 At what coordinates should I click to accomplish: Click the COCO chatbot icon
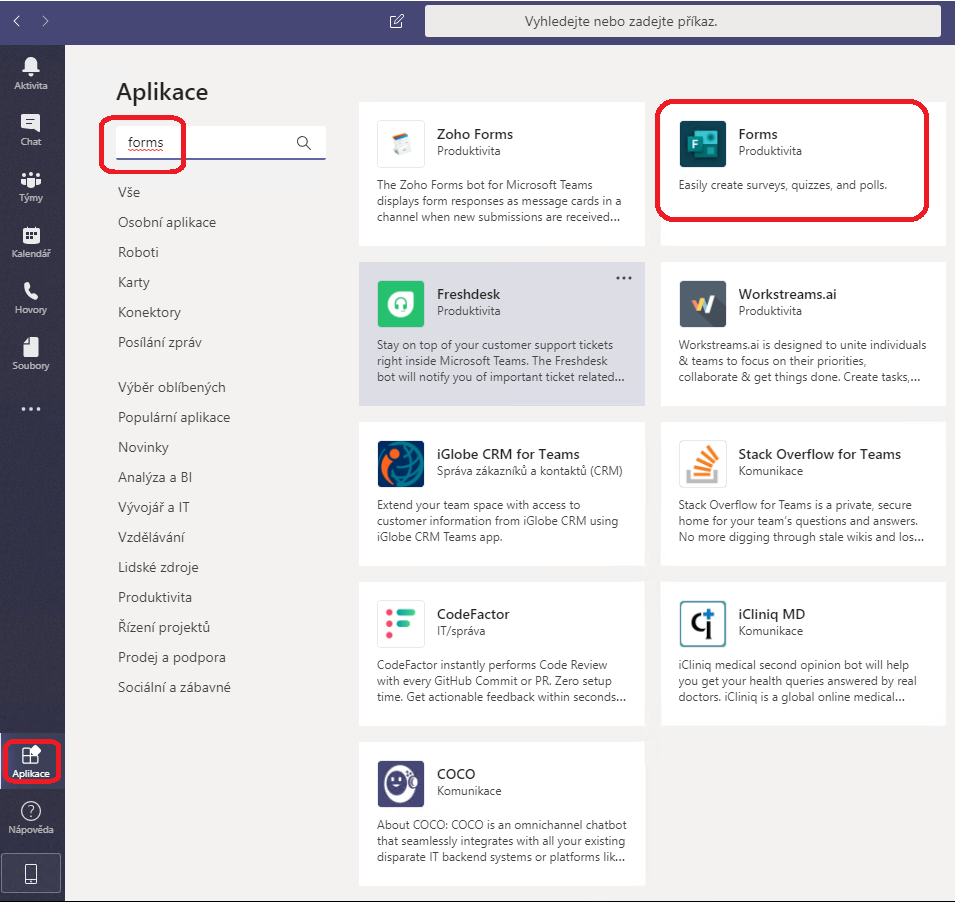point(400,784)
